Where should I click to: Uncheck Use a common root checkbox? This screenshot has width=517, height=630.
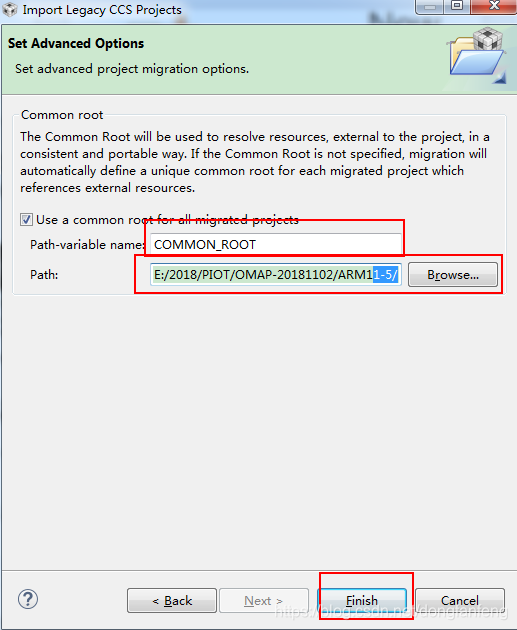tap(27, 220)
